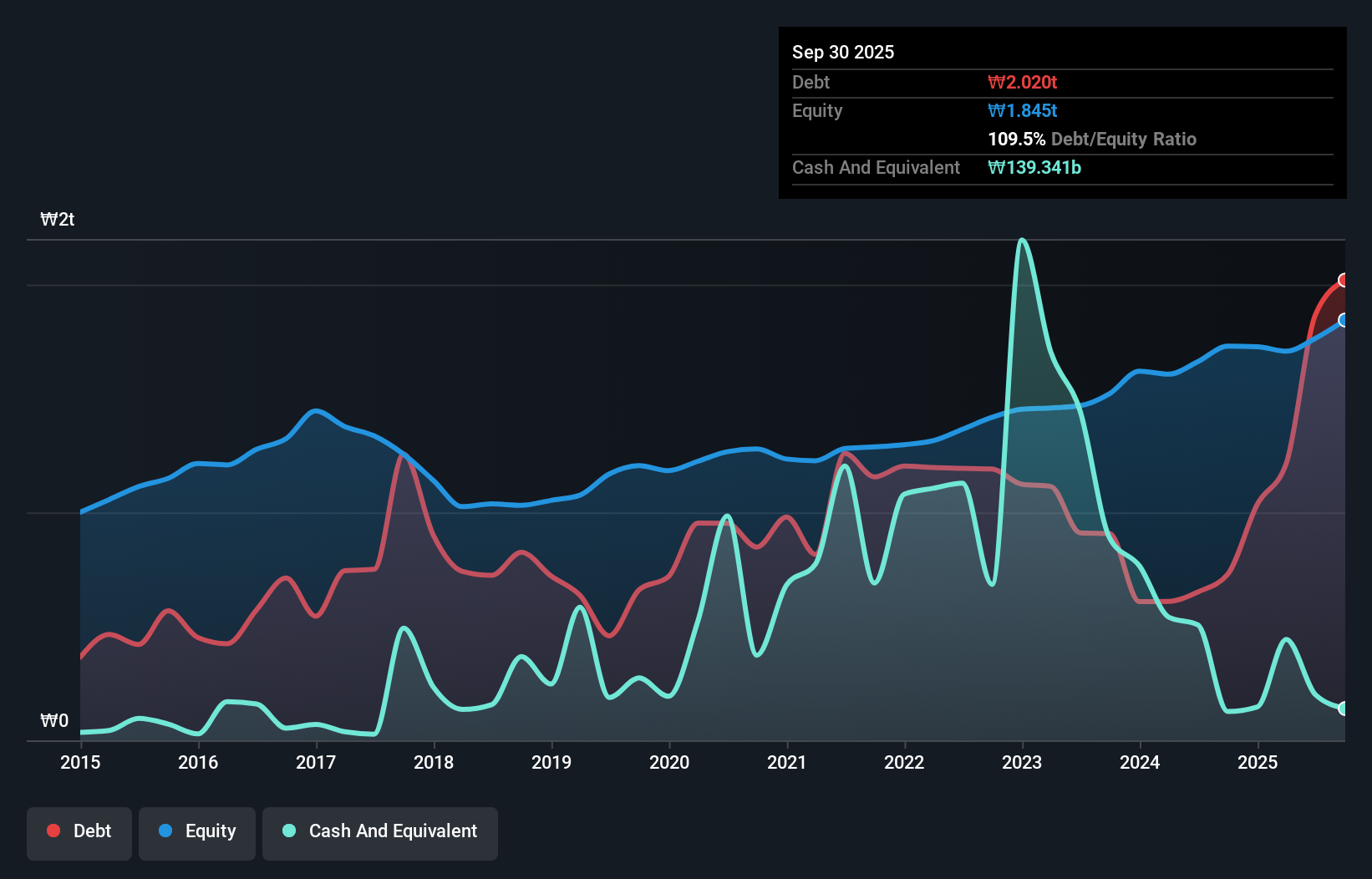Click the ₩0 y-axis label

point(54,720)
